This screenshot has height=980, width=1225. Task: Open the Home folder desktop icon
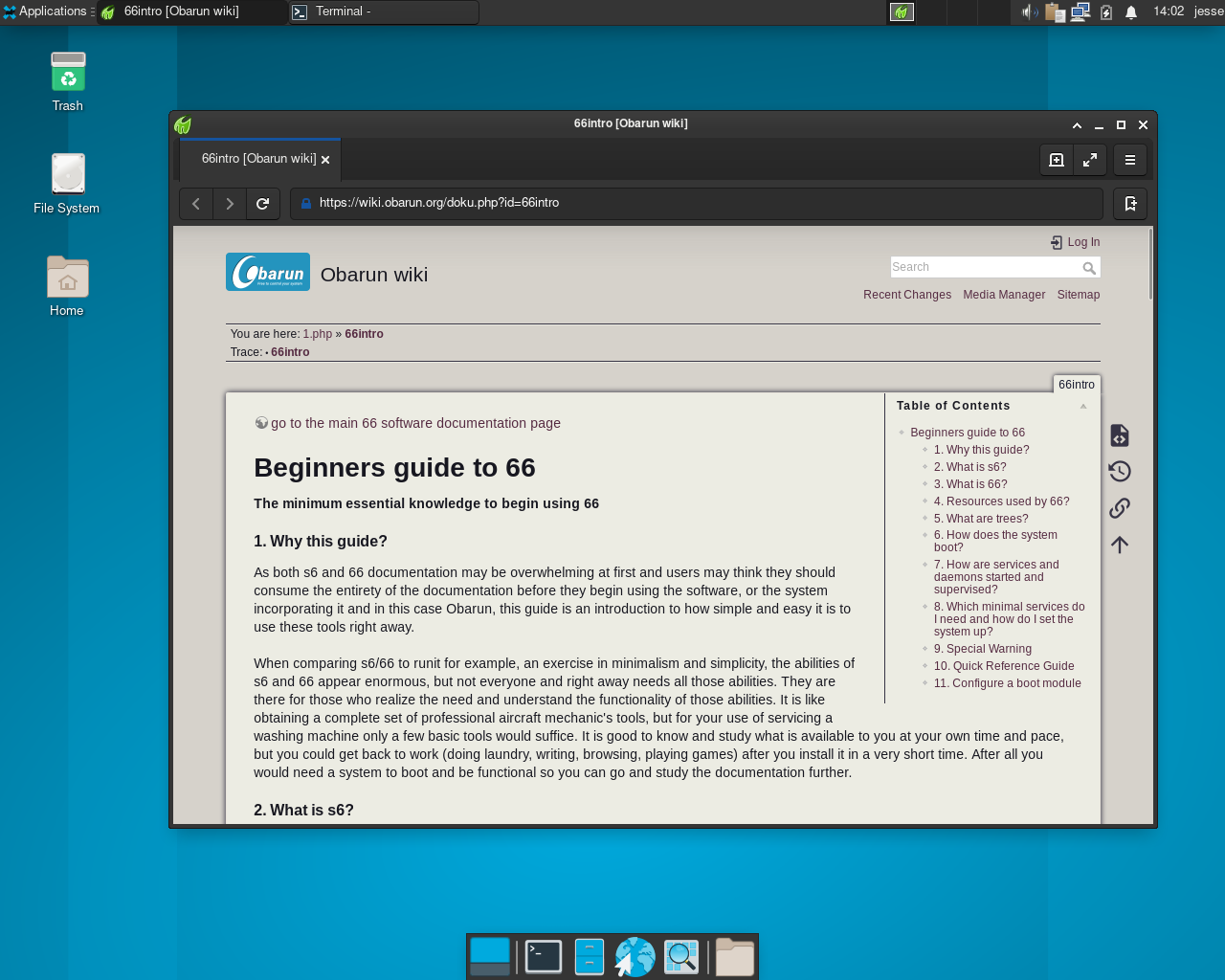pos(67,286)
